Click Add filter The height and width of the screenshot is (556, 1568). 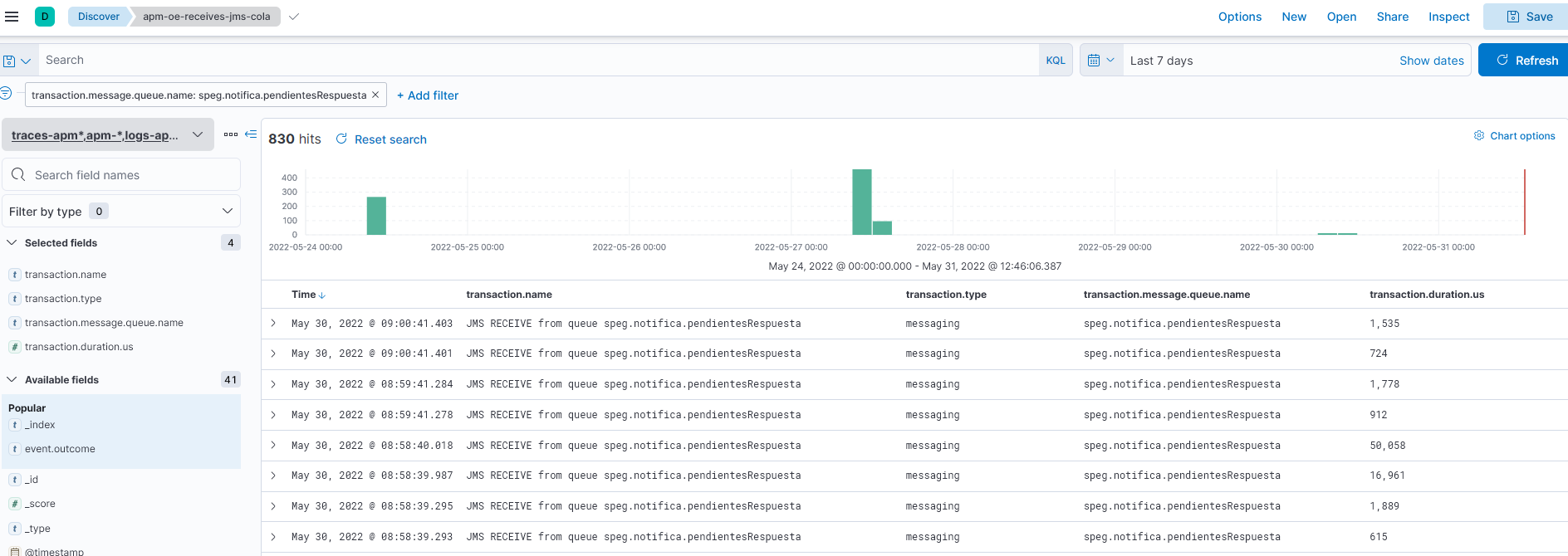pyautogui.click(x=428, y=95)
